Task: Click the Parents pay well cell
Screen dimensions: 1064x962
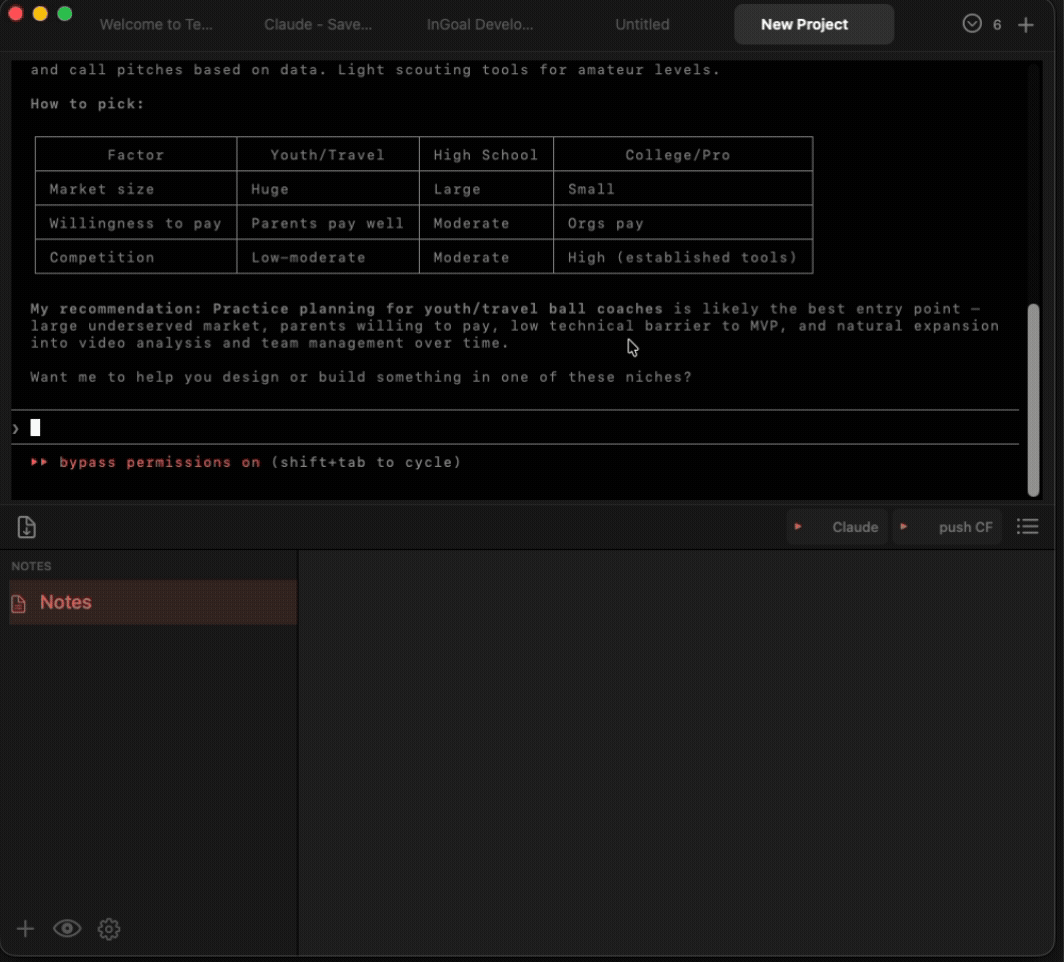Action: point(327,223)
